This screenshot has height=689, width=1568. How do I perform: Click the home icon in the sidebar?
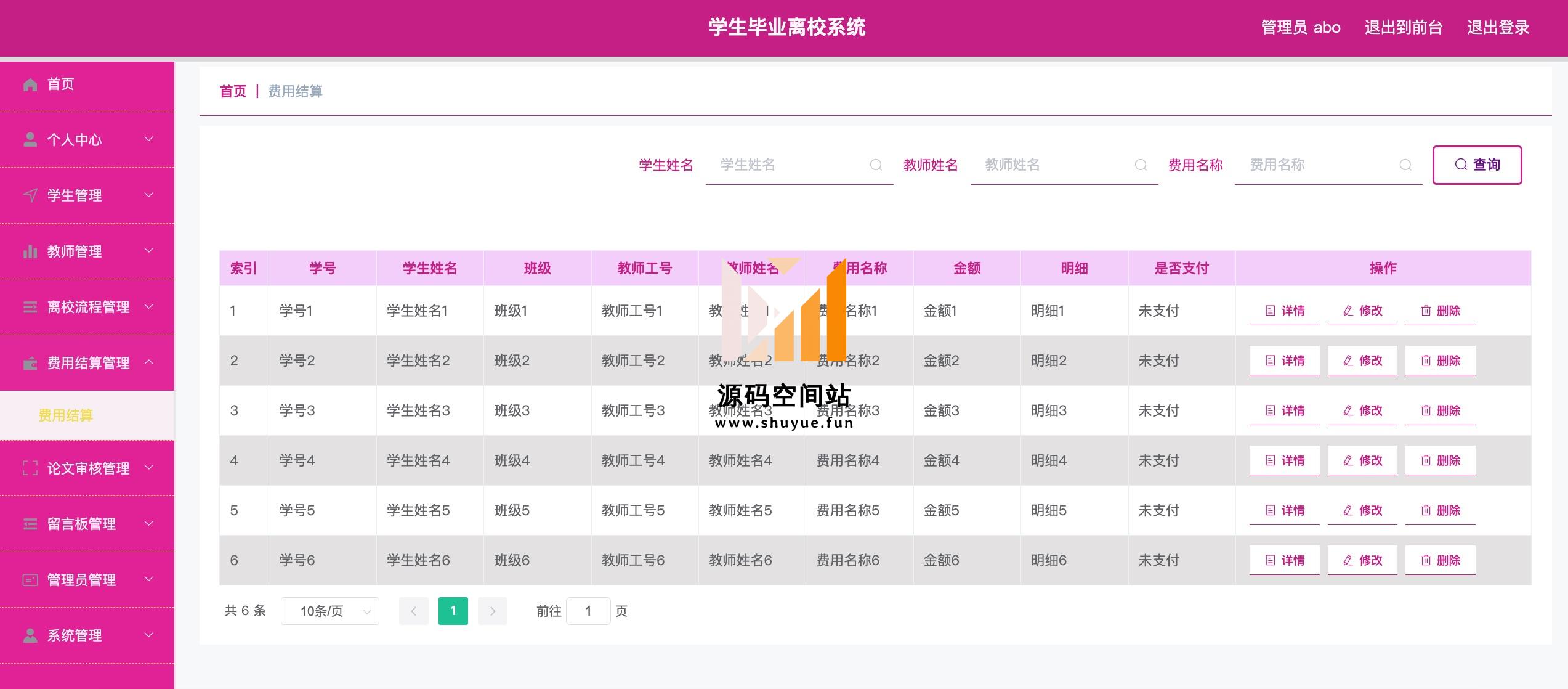click(30, 84)
